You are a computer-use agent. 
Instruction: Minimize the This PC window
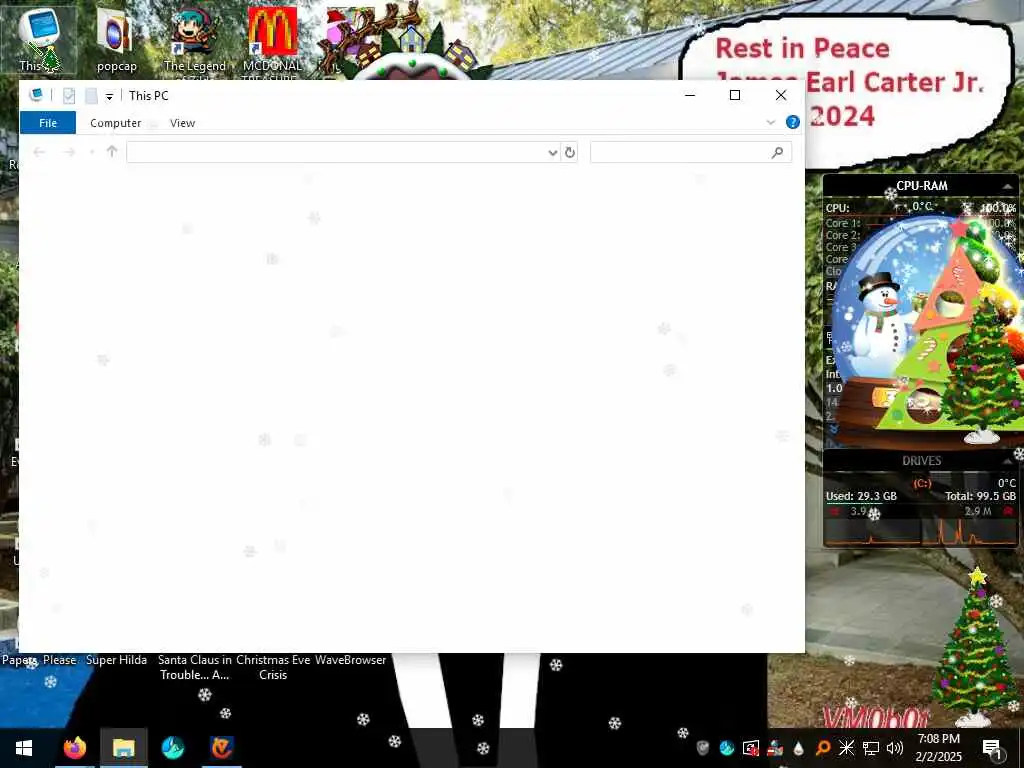690,95
